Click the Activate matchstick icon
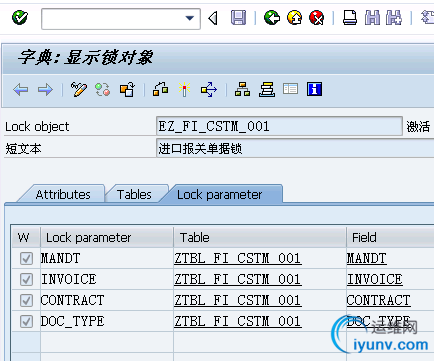 coord(184,89)
